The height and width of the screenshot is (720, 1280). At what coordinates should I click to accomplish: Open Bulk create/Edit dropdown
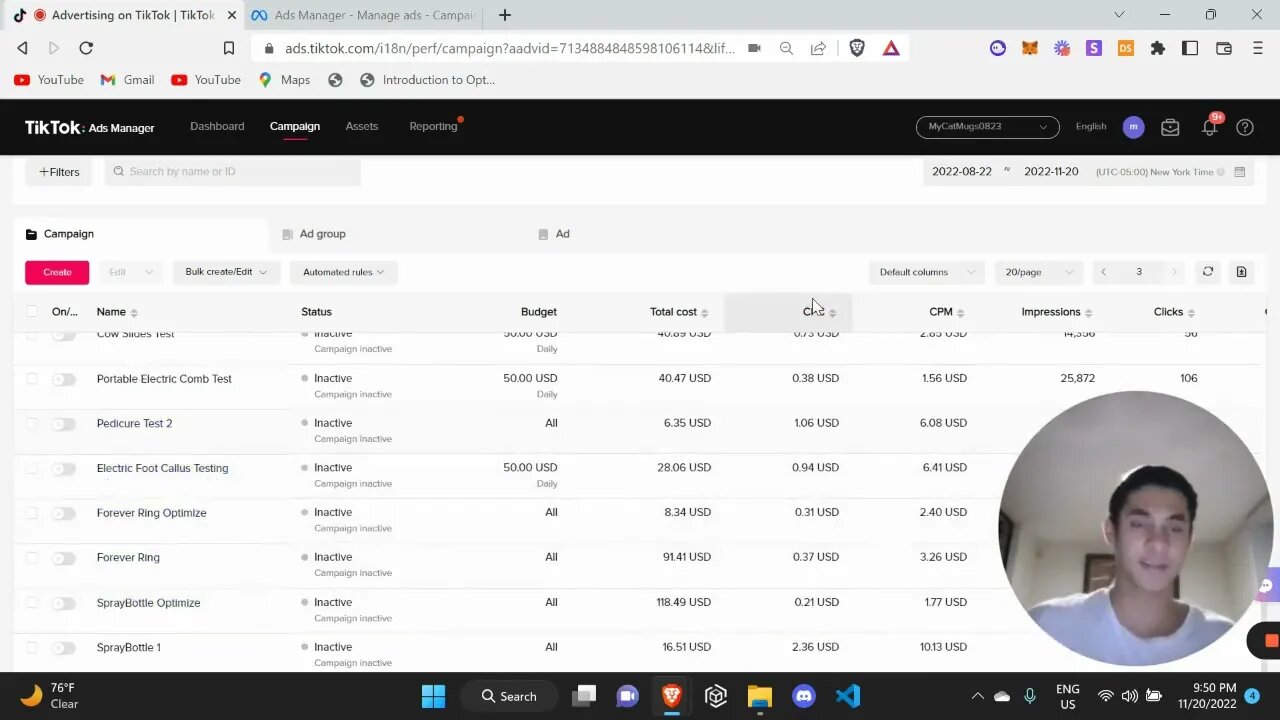click(226, 272)
